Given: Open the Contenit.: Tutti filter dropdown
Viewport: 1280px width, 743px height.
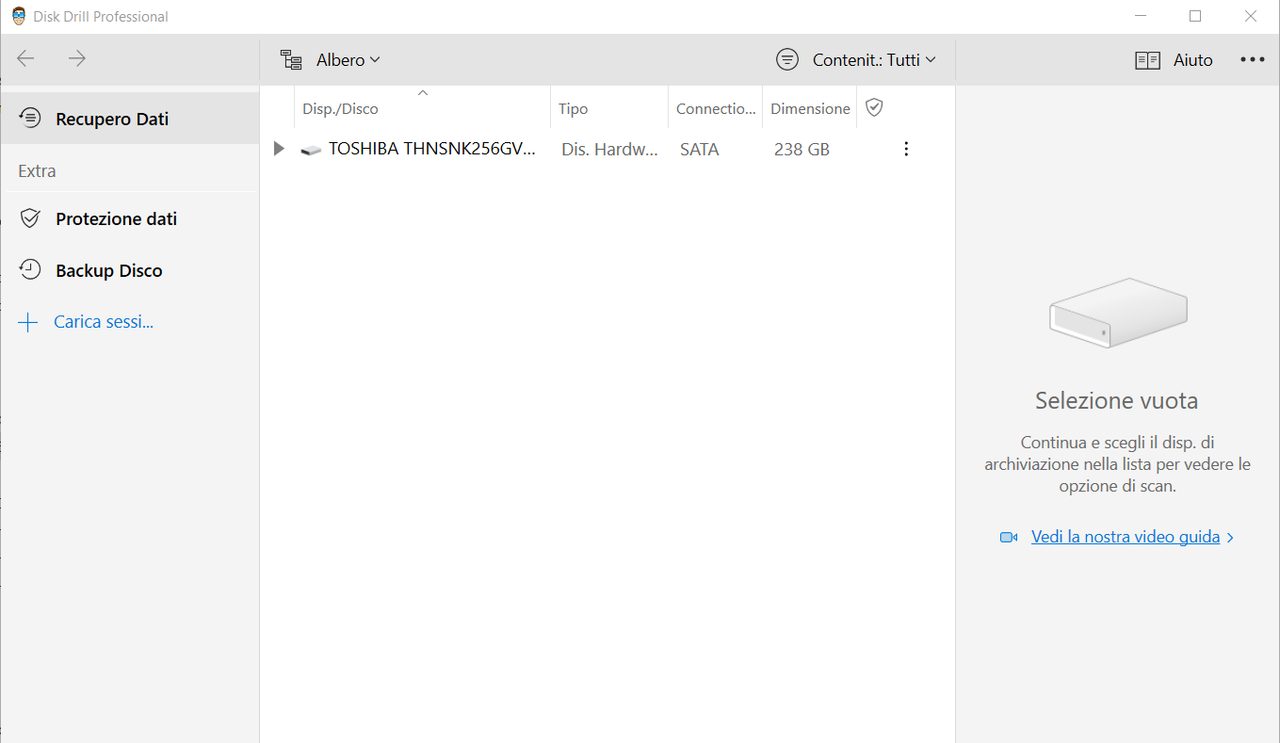Looking at the screenshot, I should coord(856,60).
